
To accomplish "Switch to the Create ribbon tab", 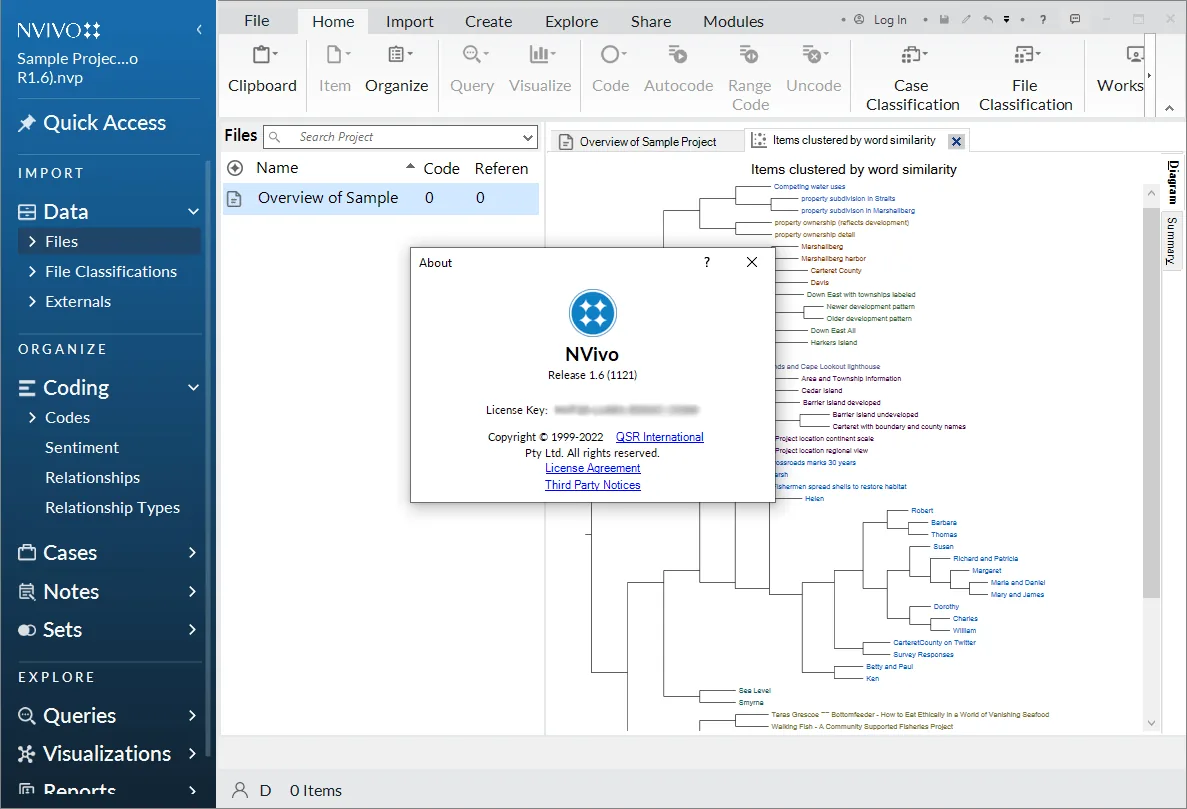I will (488, 21).
